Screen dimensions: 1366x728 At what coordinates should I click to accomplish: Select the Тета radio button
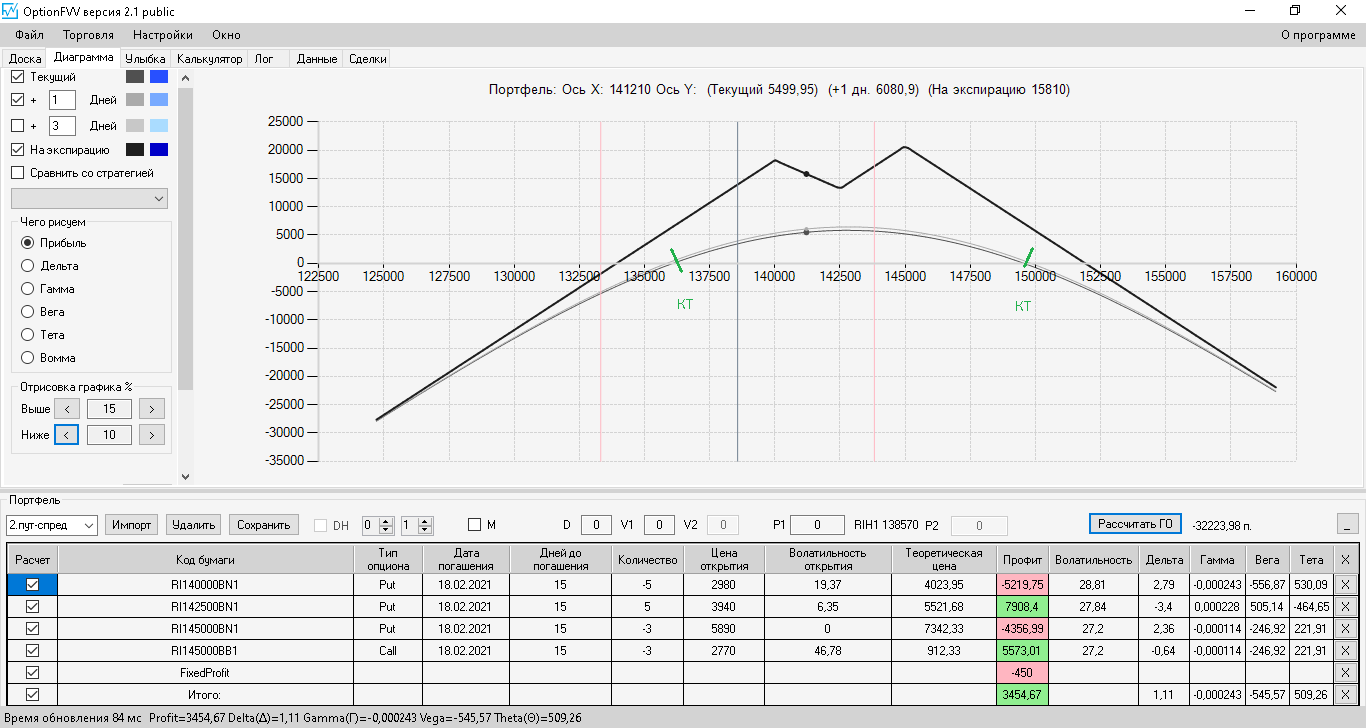pyautogui.click(x=28, y=335)
